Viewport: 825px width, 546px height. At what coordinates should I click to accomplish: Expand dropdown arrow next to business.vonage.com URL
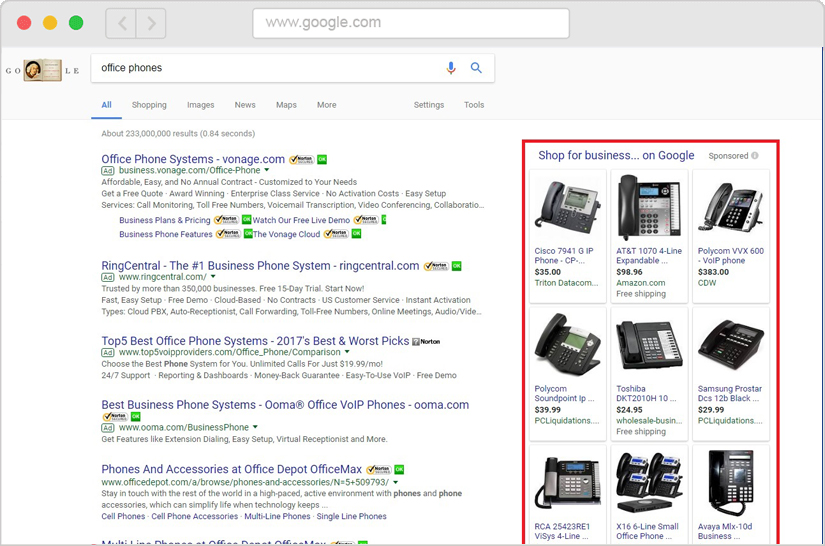(x=264, y=171)
